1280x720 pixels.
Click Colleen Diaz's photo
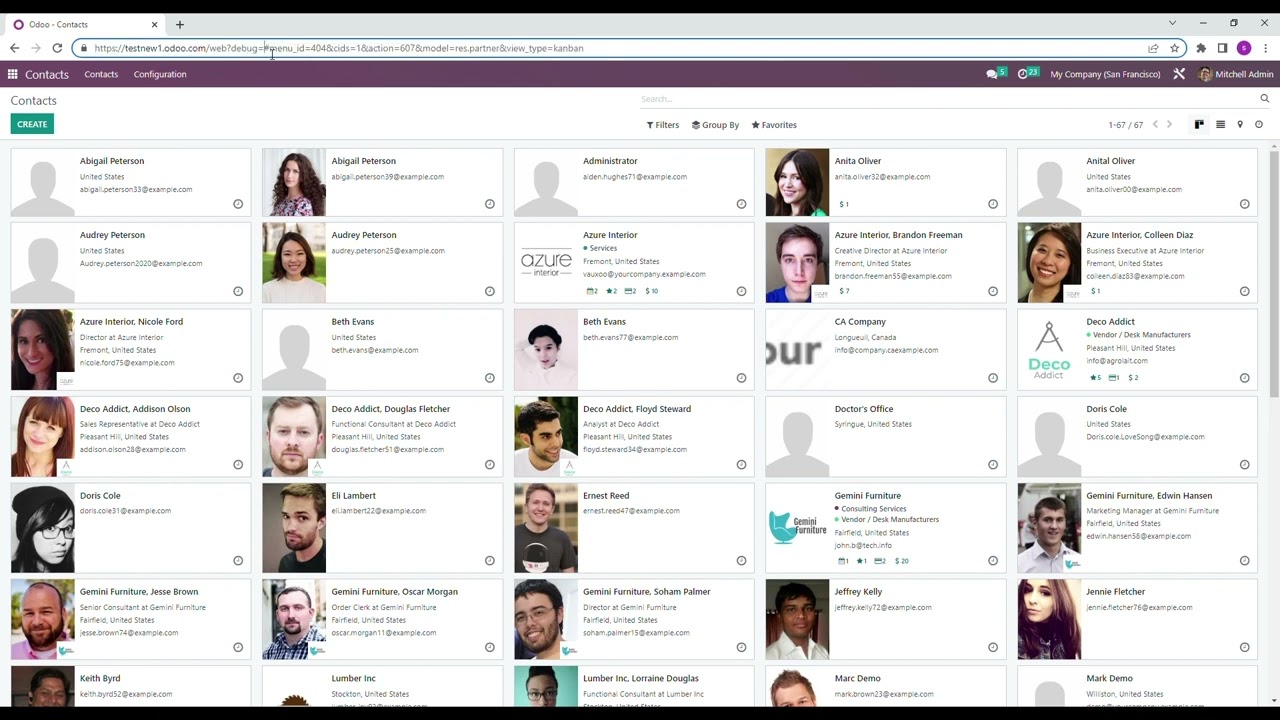coord(1049,262)
